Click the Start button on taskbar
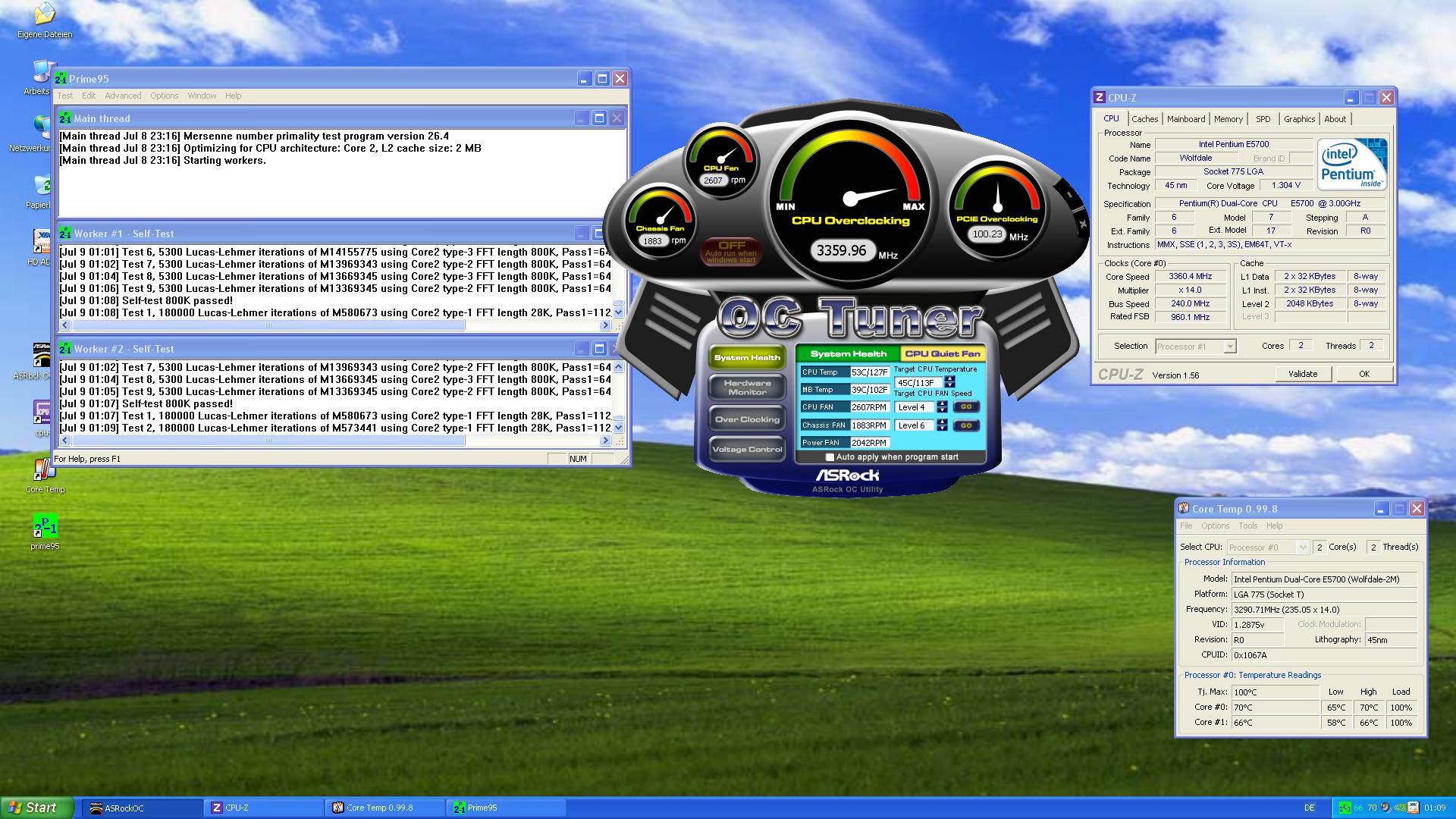This screenshot has height=819, width=1456. pos(37,808)
